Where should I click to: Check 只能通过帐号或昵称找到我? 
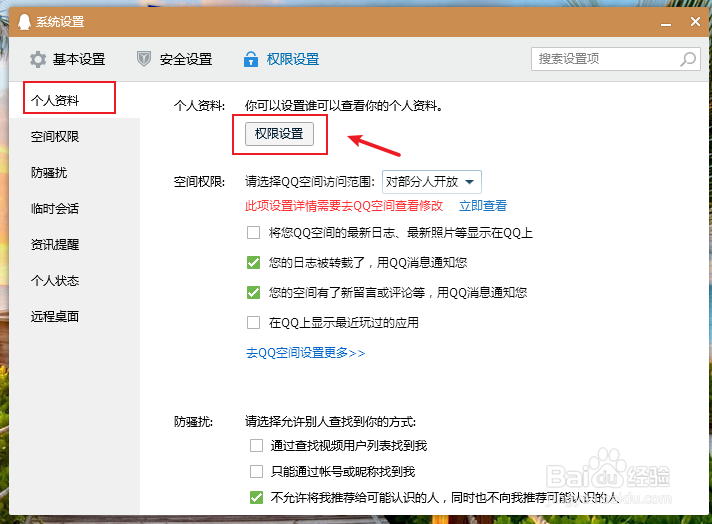(x=257, y=471)
